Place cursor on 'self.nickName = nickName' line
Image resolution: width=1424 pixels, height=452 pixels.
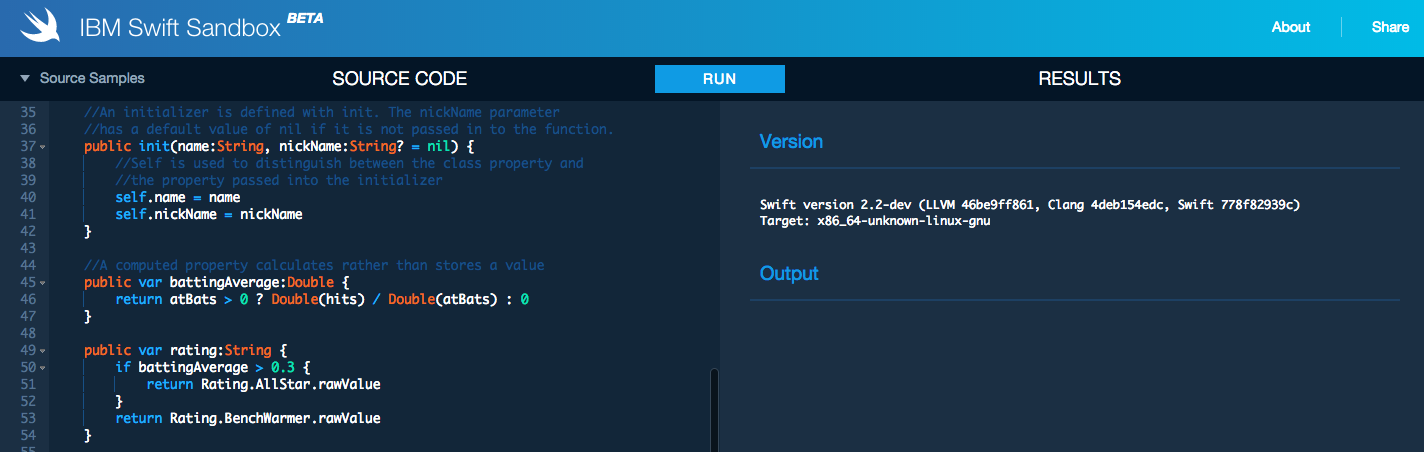tap(209, 214)
